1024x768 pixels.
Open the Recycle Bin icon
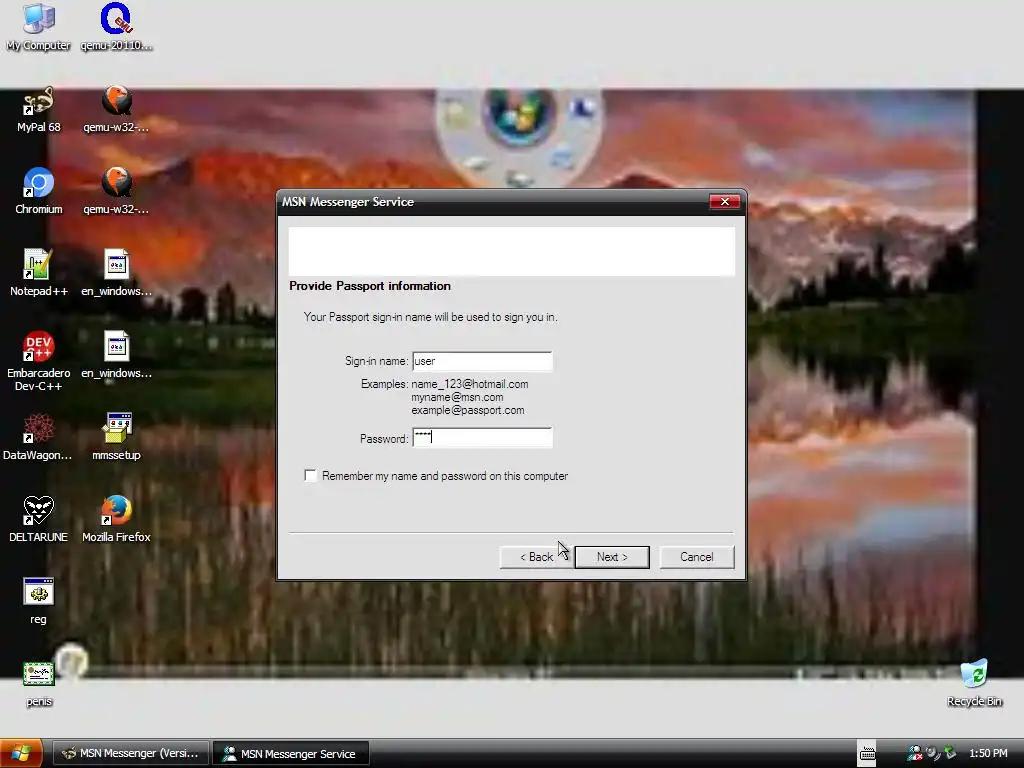pos(974,683)
